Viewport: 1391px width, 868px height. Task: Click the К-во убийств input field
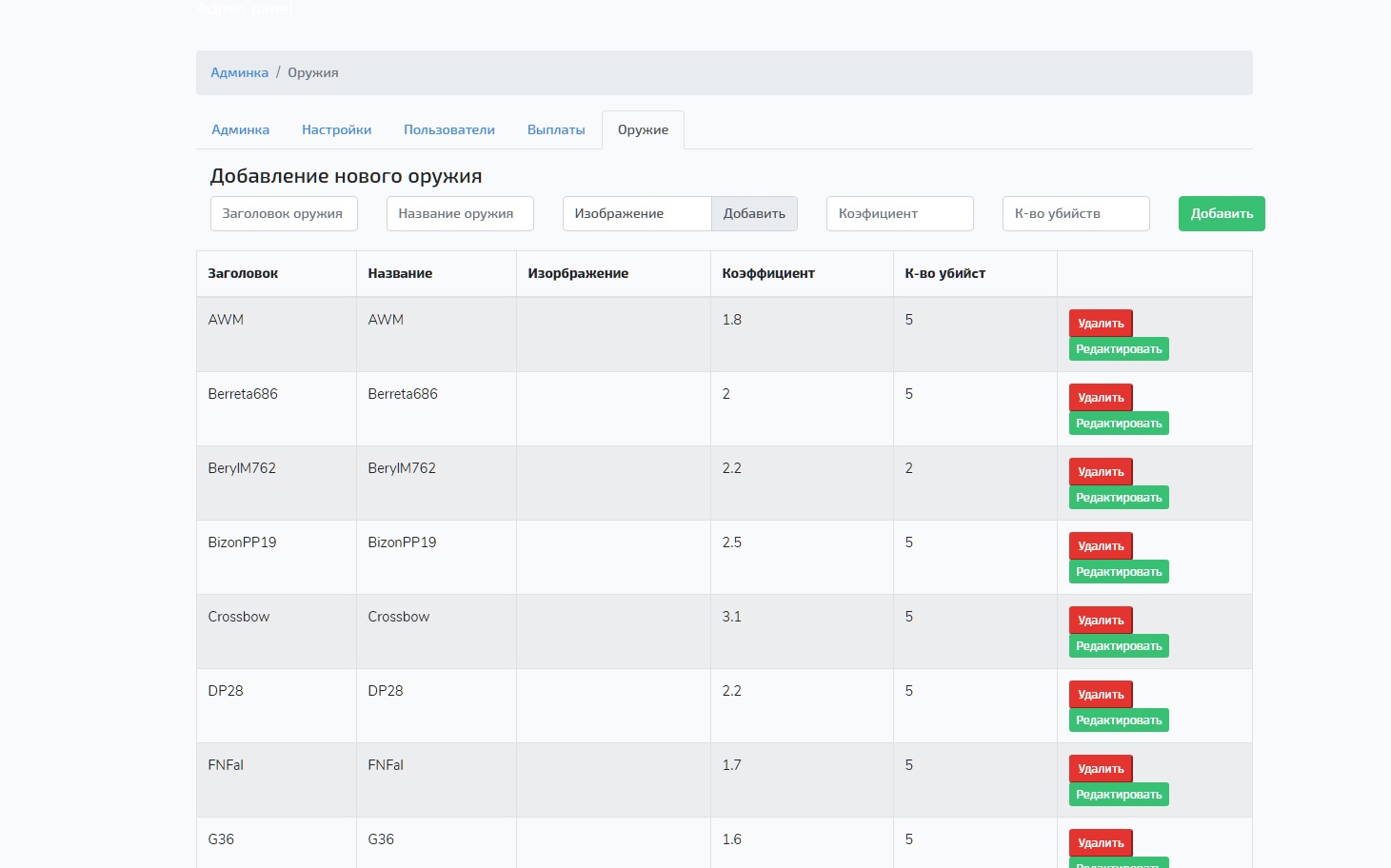point(1076,213)
